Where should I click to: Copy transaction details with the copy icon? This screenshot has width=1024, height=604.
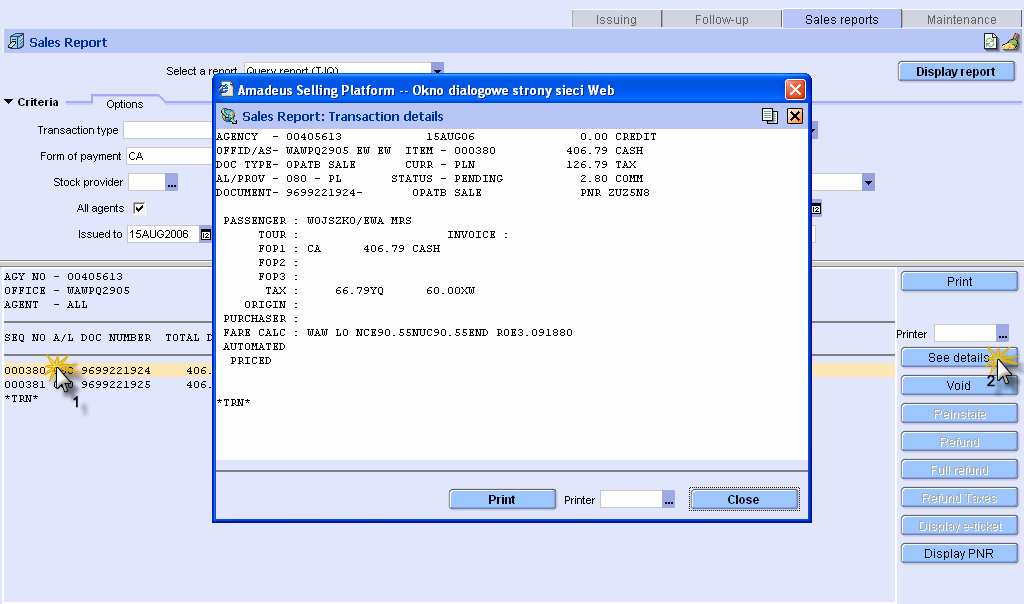coord(770,116)
